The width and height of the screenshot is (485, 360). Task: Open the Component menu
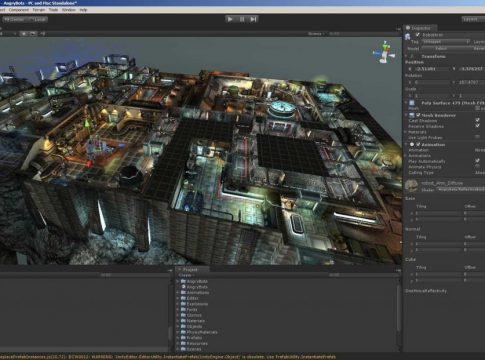click(x=19, y=10)
